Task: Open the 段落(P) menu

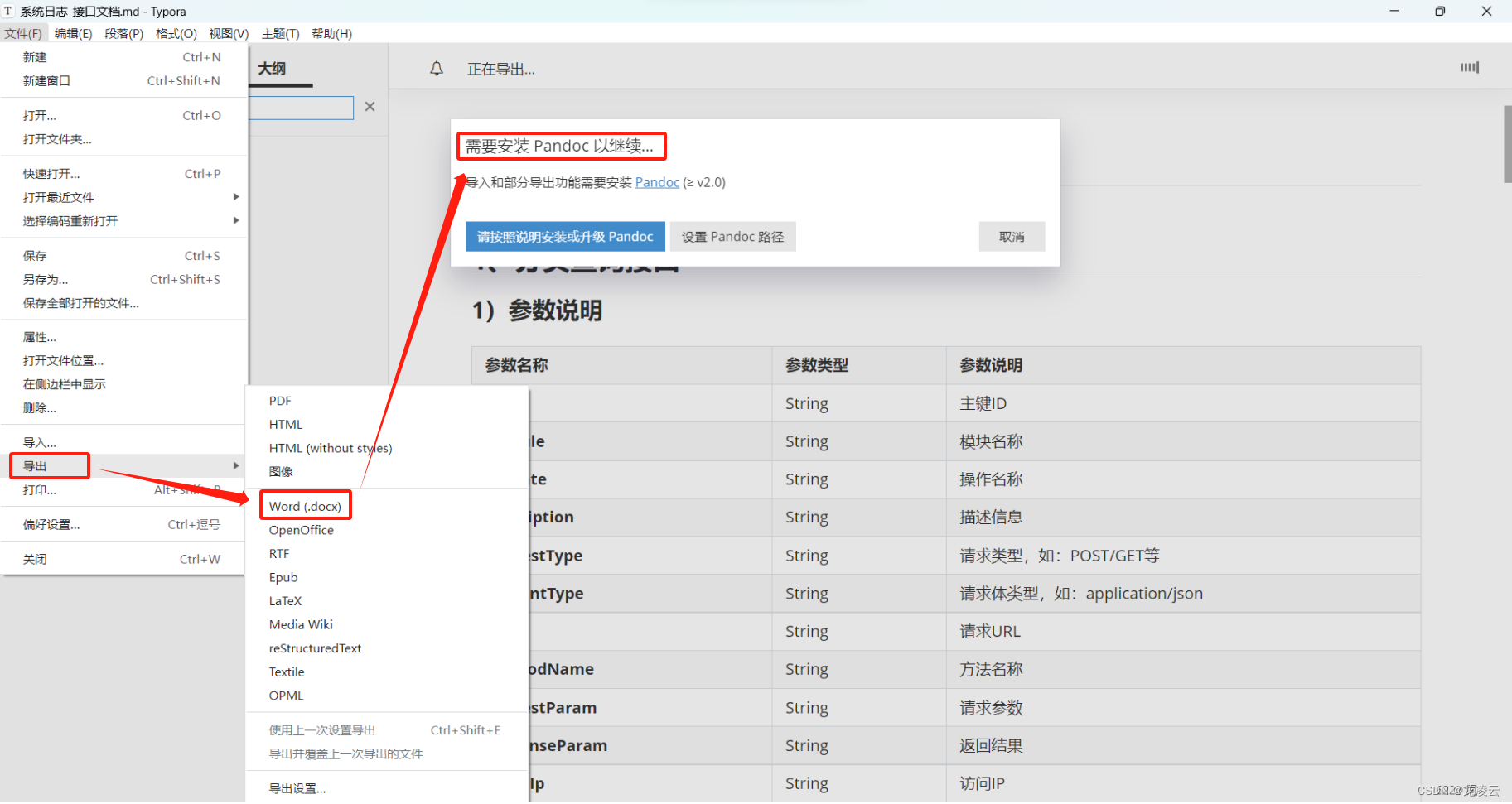Action: click(123, 33)
